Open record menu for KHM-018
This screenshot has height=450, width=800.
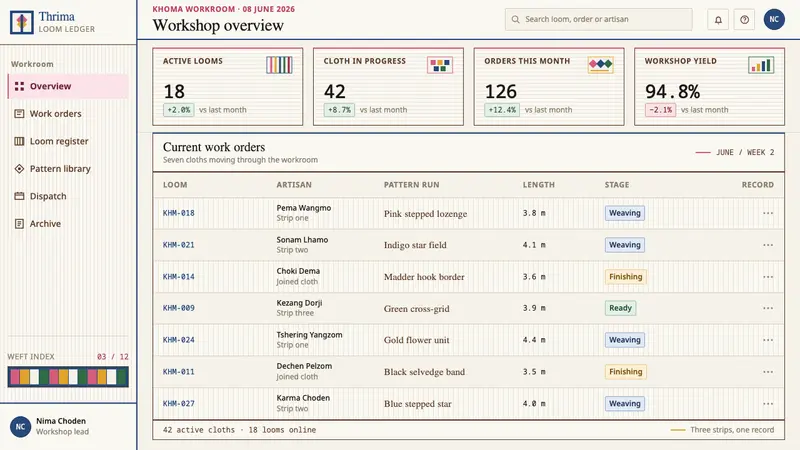(x=768, y=213)
